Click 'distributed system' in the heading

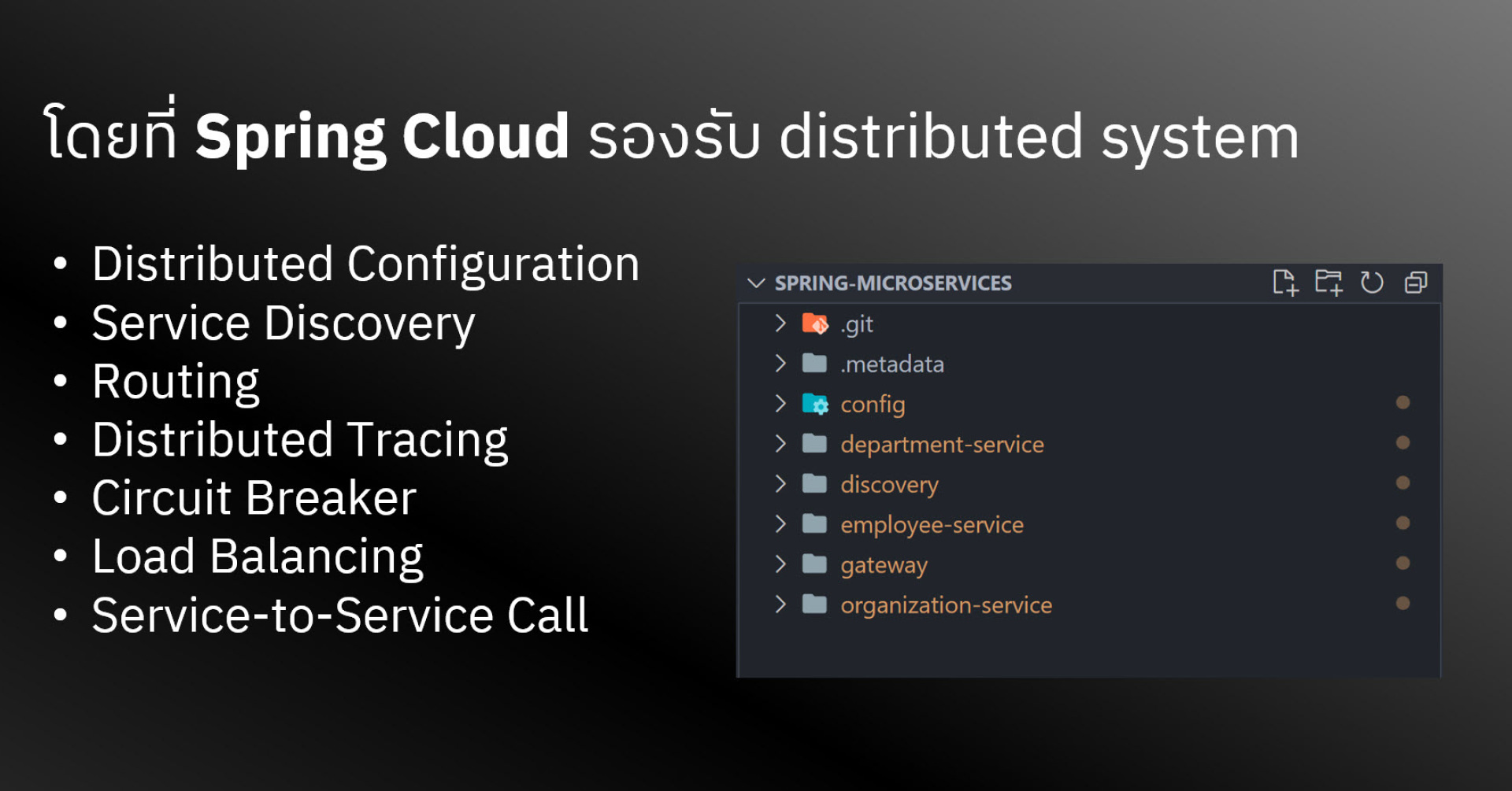(1039, 137)
